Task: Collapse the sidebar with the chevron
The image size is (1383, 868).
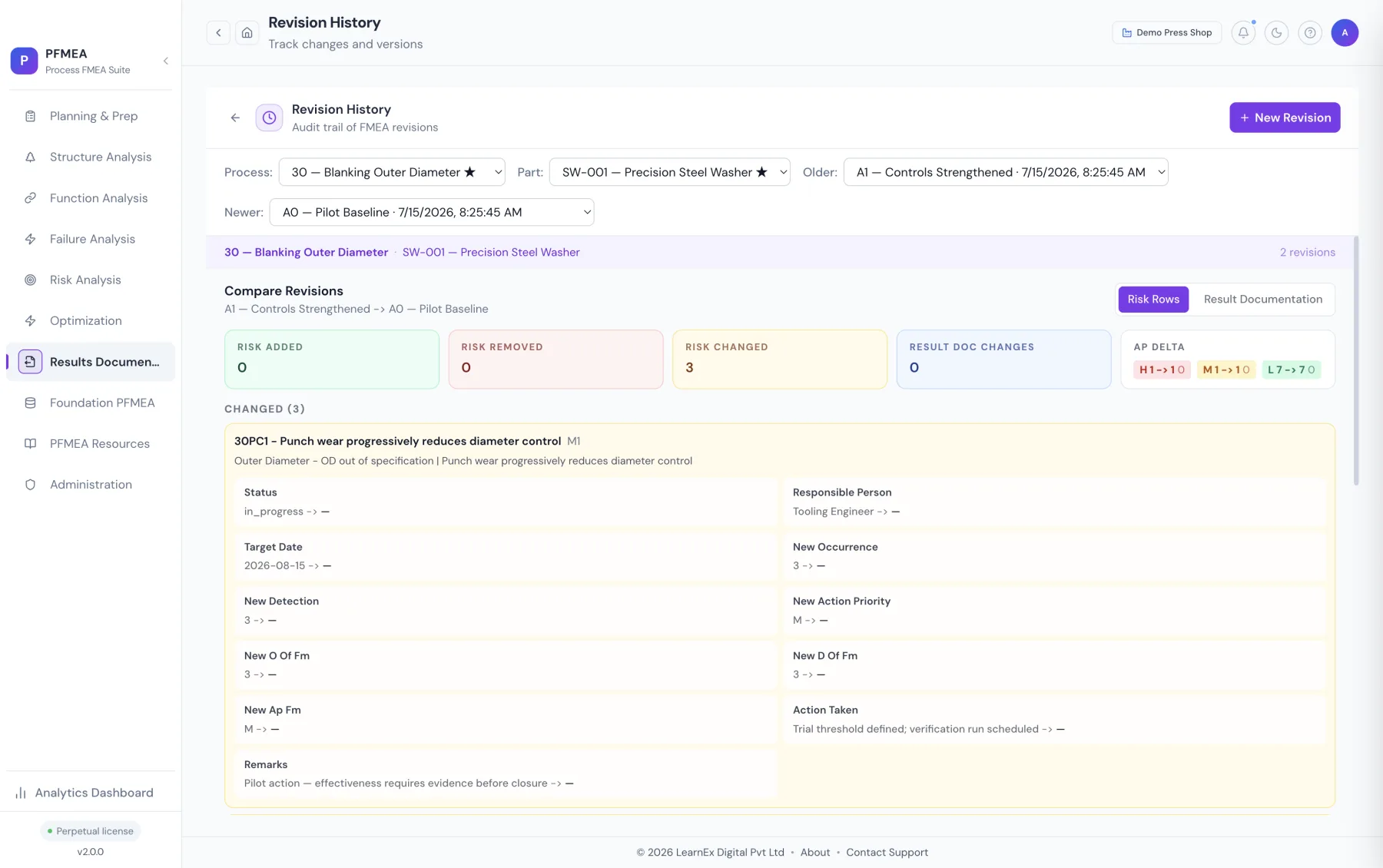Action: (166, 61)
